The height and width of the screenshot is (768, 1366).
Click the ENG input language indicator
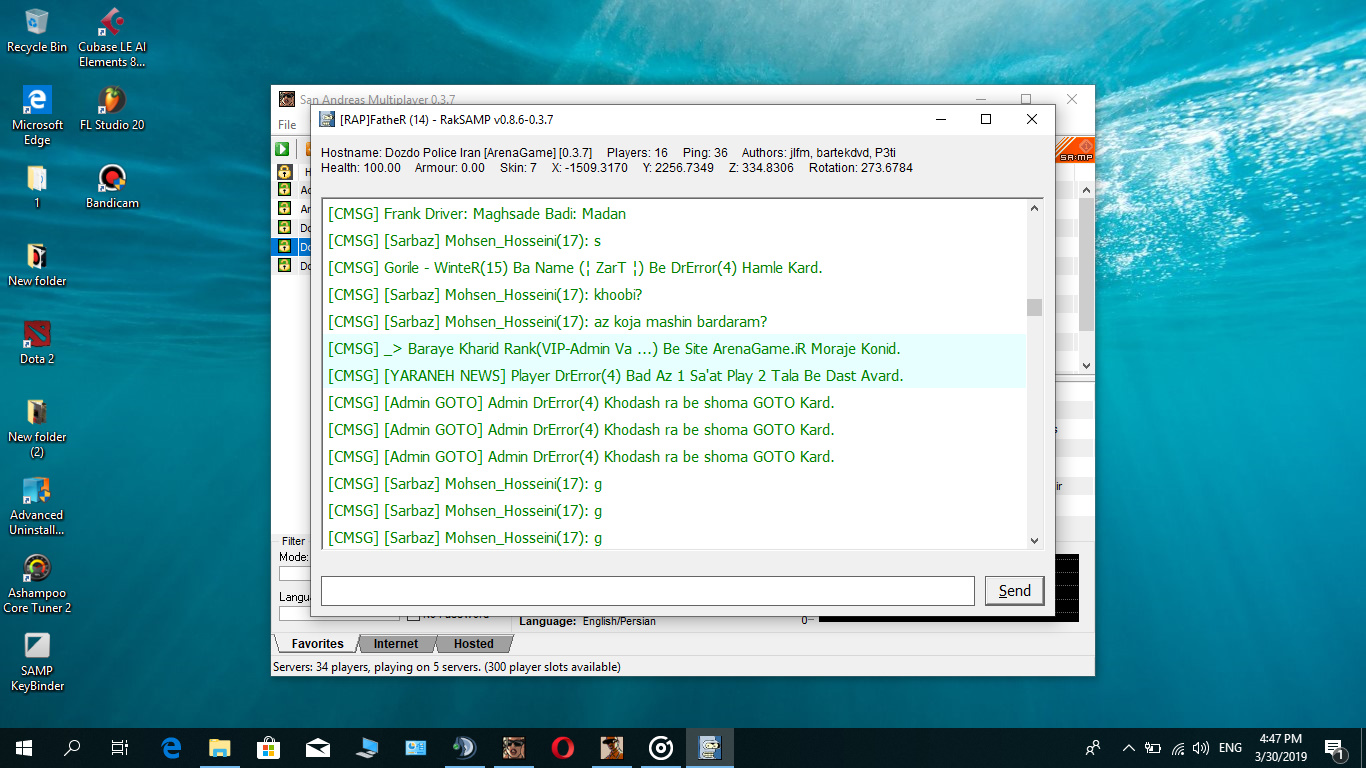coord(1230,748)
